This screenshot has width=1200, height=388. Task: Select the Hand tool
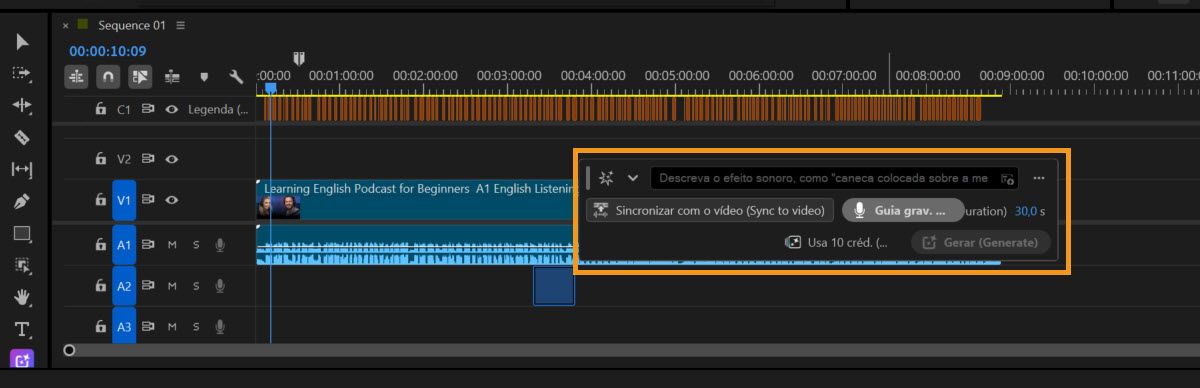click(22, 298)
